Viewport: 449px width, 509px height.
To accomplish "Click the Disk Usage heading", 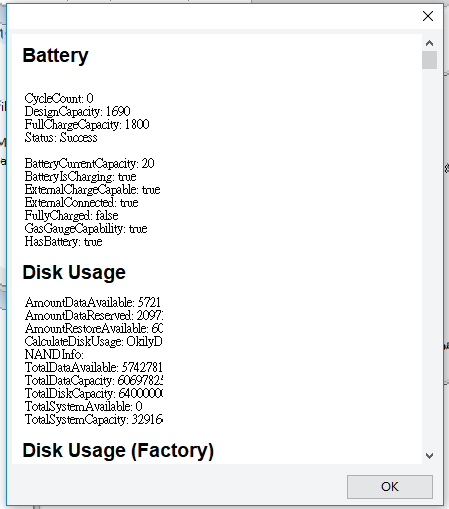I will (x=74, y=272).
